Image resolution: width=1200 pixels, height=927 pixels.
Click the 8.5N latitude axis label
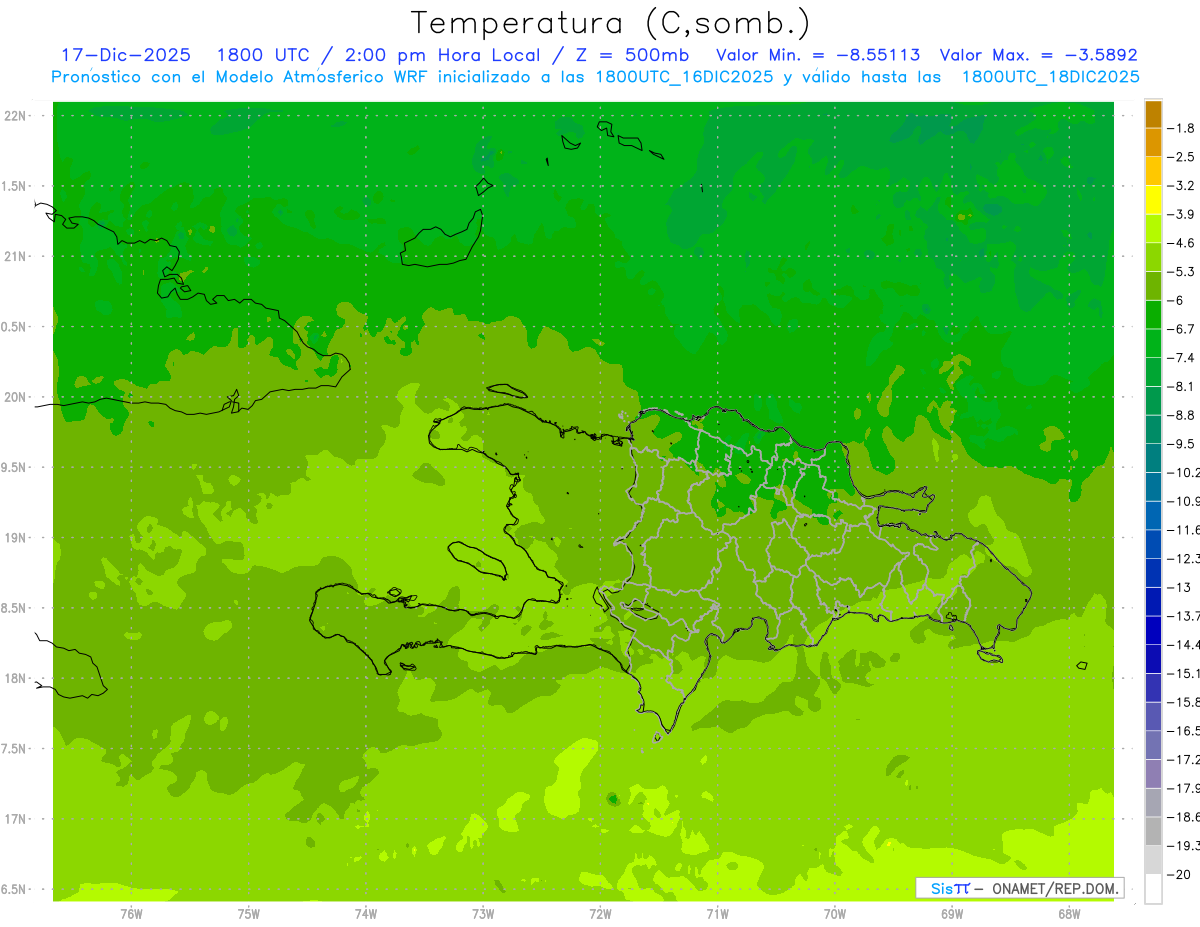click(x=14, y=609)
